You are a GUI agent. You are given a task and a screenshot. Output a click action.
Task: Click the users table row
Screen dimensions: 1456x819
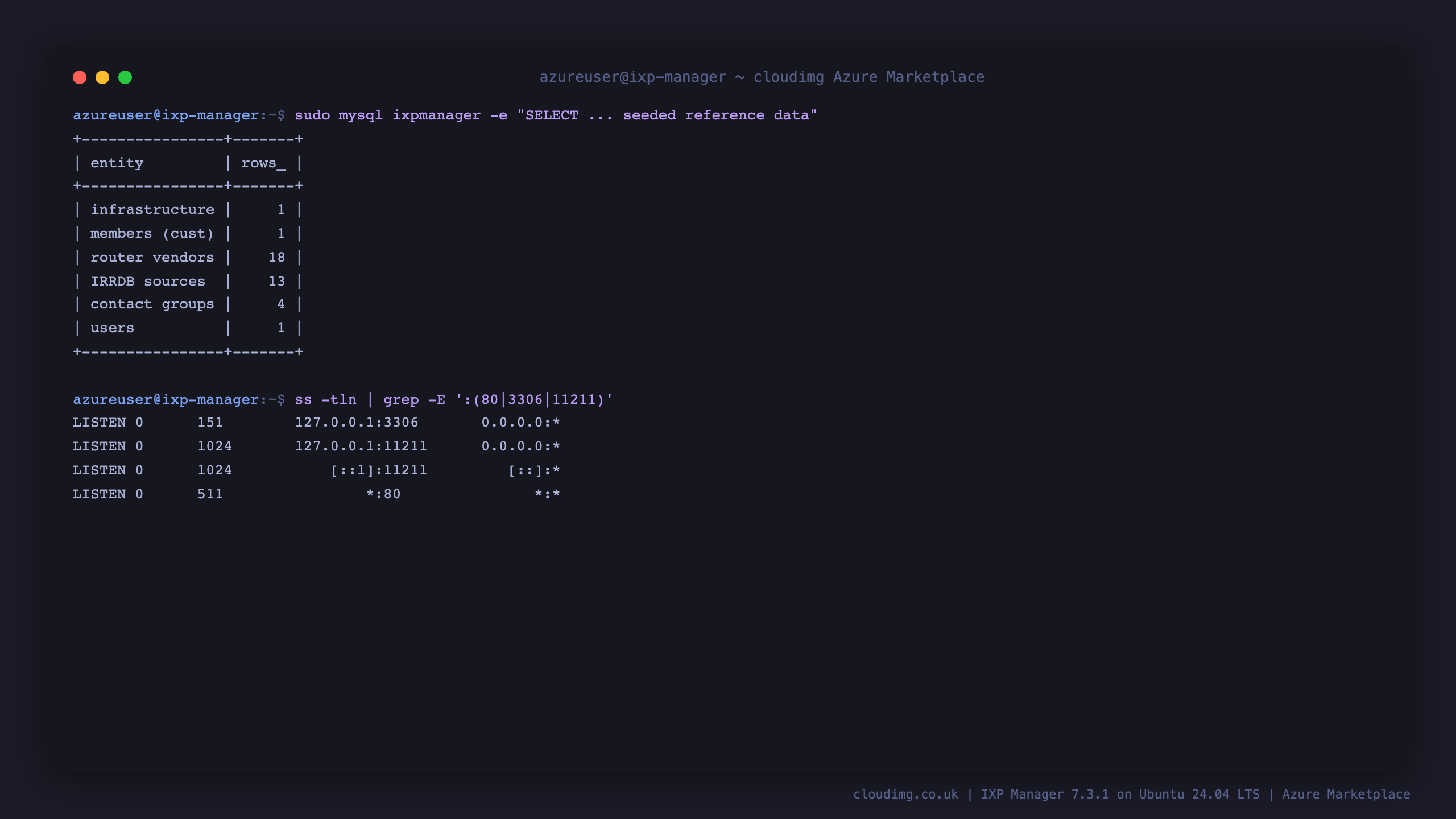point(188,328)
